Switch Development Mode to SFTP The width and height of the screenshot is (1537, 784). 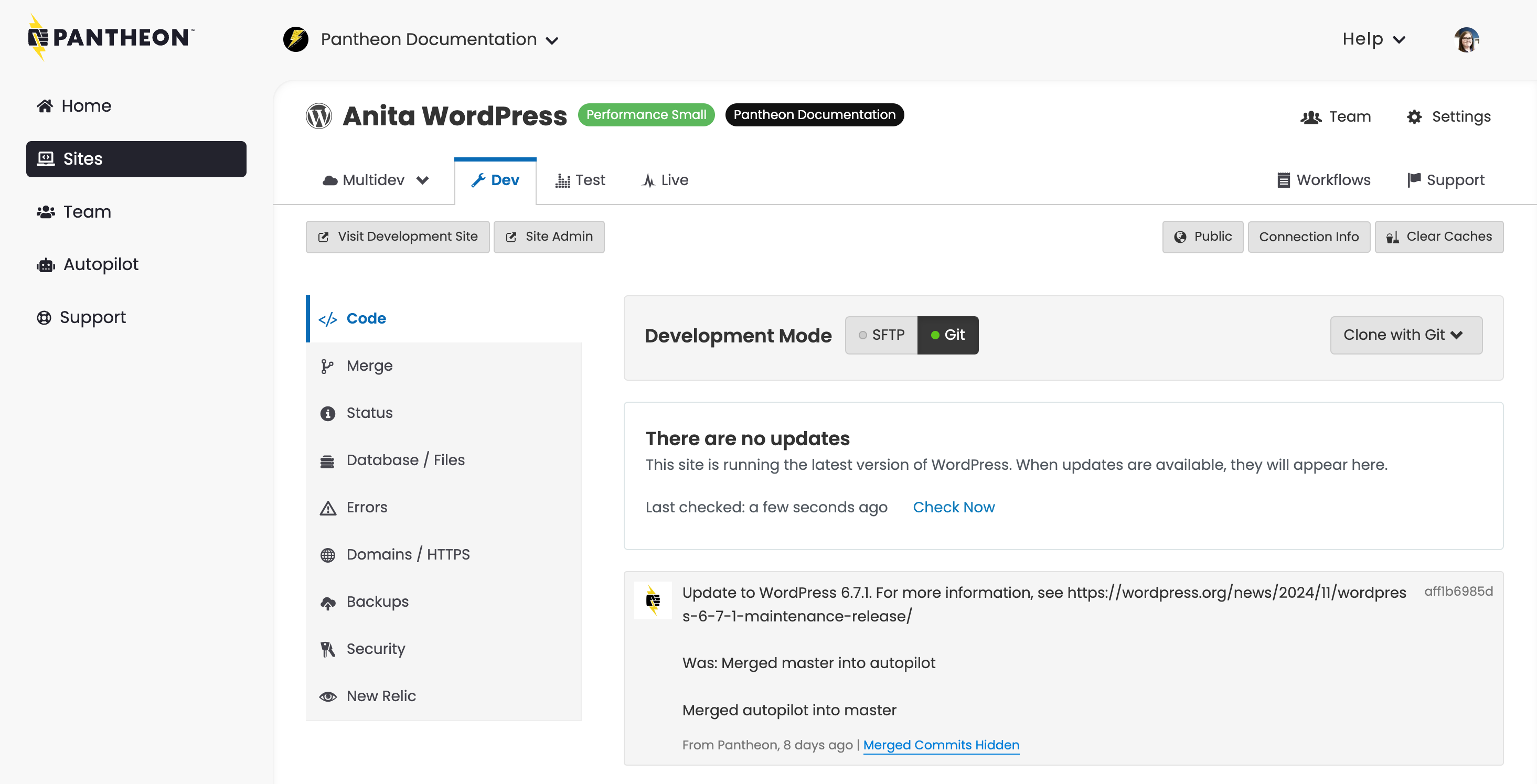pos(881,335)
